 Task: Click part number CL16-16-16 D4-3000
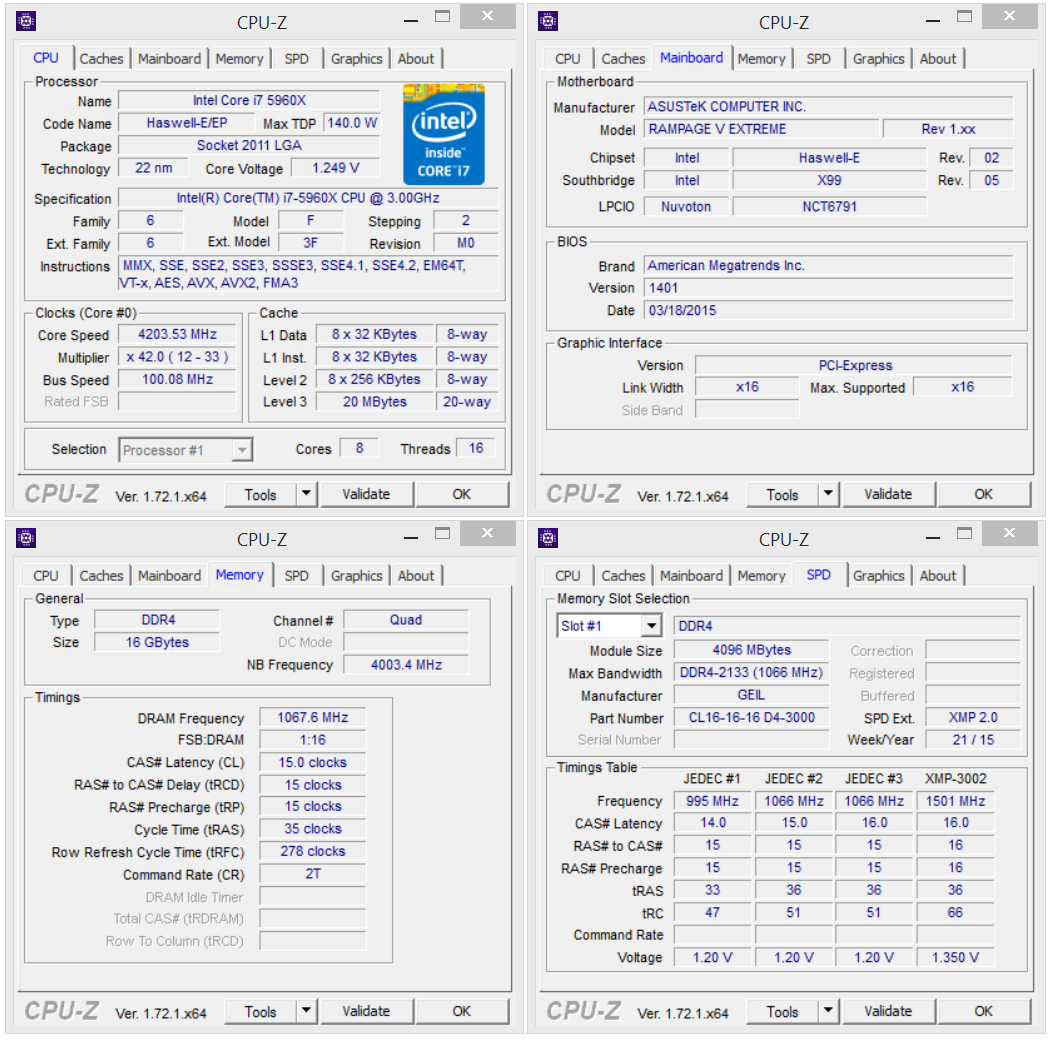point(751,718)
